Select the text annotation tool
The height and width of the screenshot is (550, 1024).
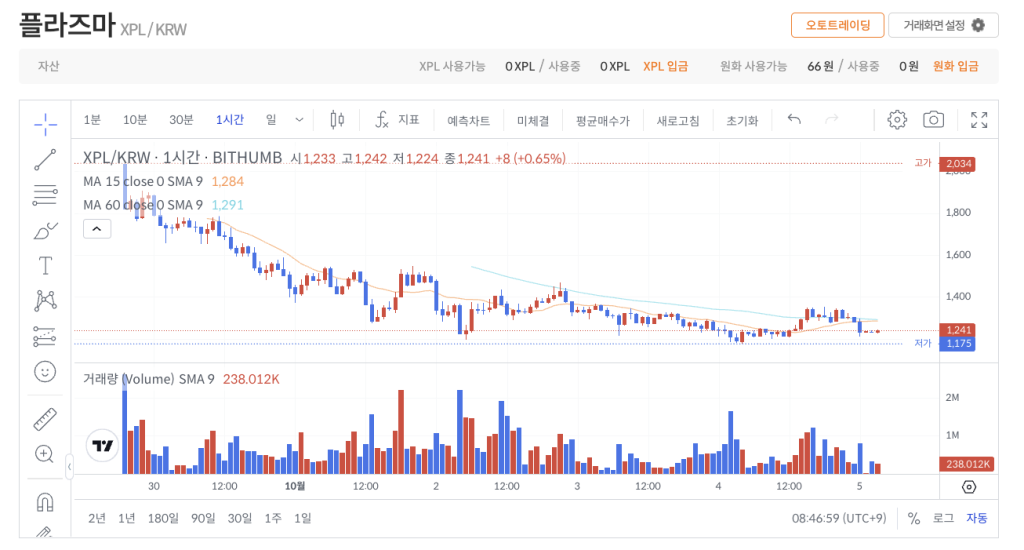(x=45, y=265)
